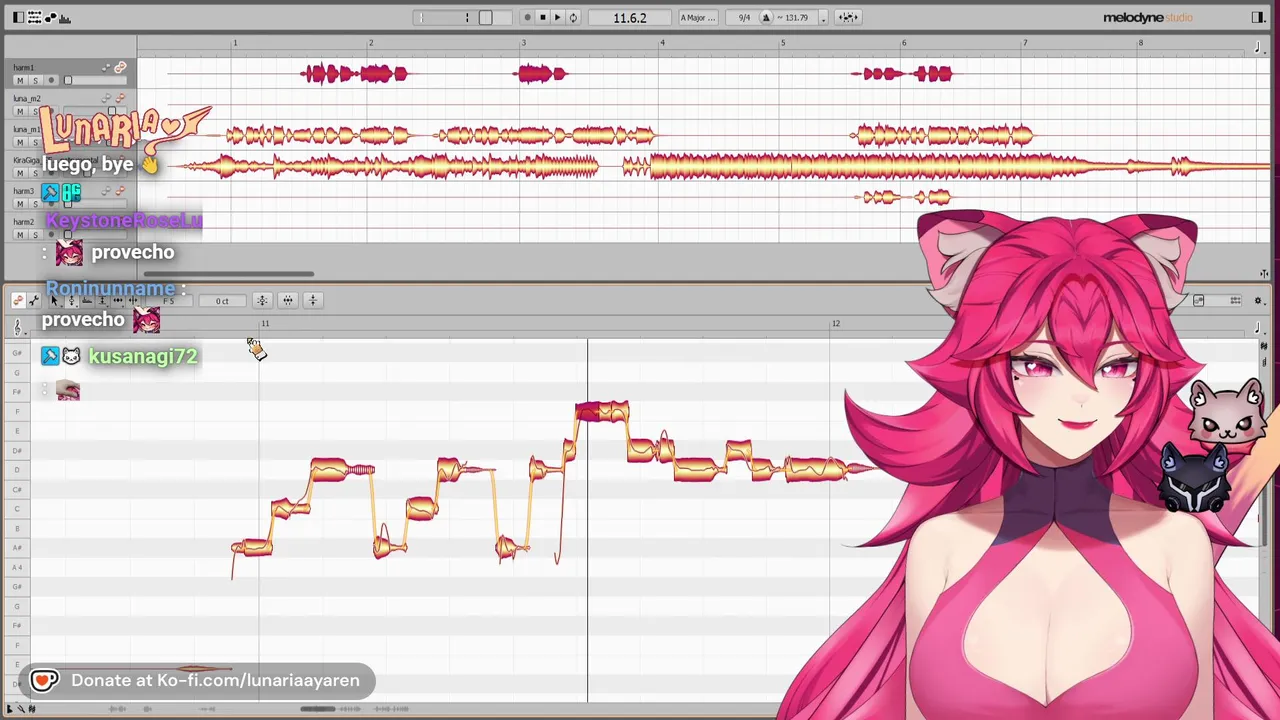Click the cents field showing 0 ct
Image resolution: width=1280 pixels, height=720 pixels.
tap(222, 301)
